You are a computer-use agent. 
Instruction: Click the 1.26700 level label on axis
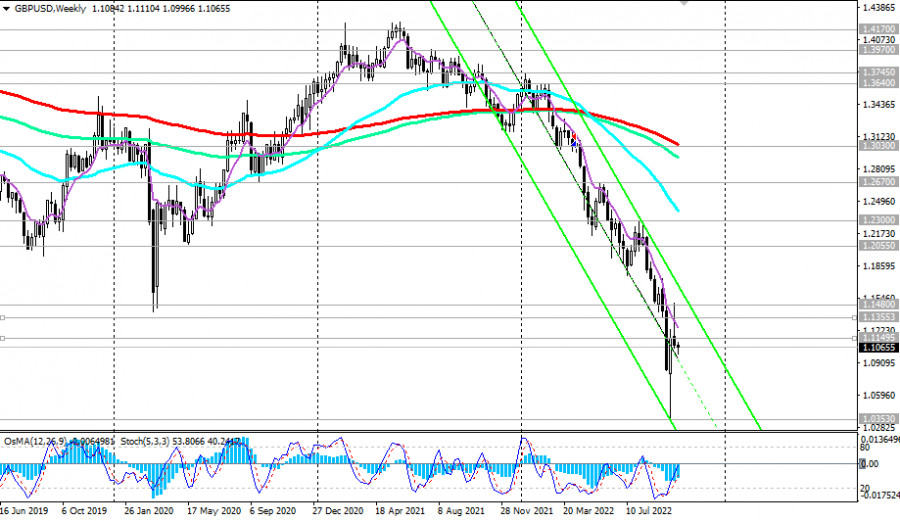coord(878,183)
